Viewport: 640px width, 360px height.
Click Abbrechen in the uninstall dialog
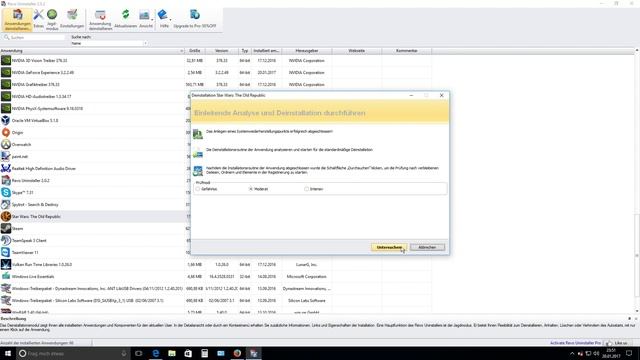tap(427, 247)
